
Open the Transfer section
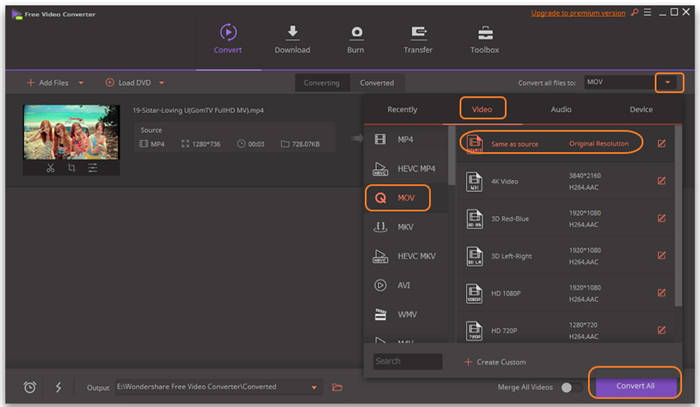click(x=418, y=39)
